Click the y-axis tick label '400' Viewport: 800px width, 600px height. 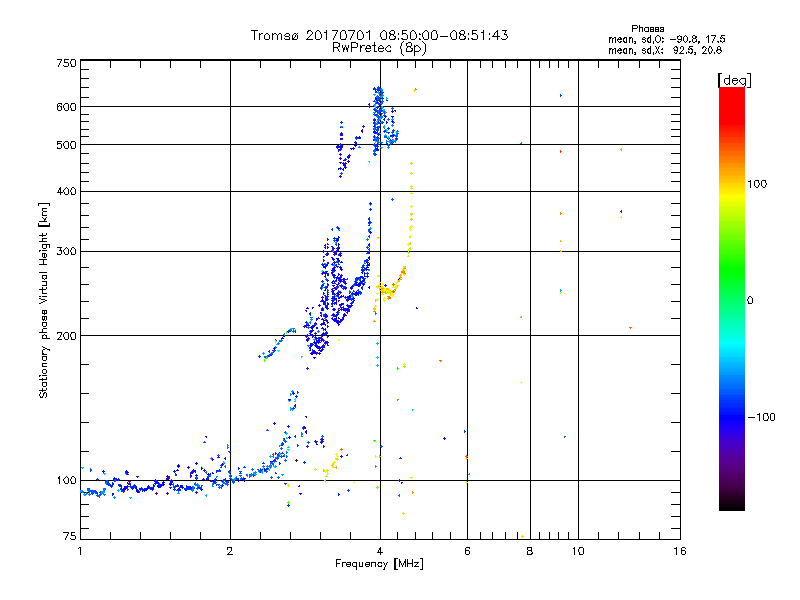(x=66, y=191)
